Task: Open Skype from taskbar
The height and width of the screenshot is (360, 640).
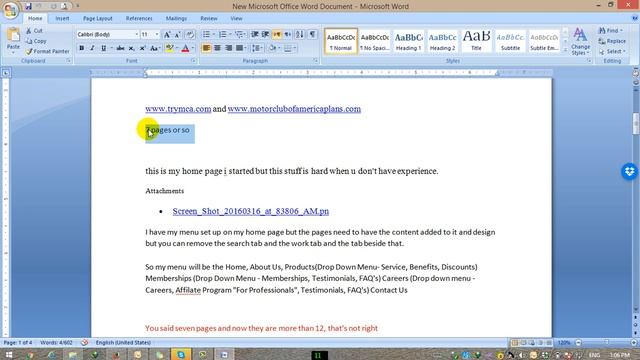Action: tap(181, 355)
